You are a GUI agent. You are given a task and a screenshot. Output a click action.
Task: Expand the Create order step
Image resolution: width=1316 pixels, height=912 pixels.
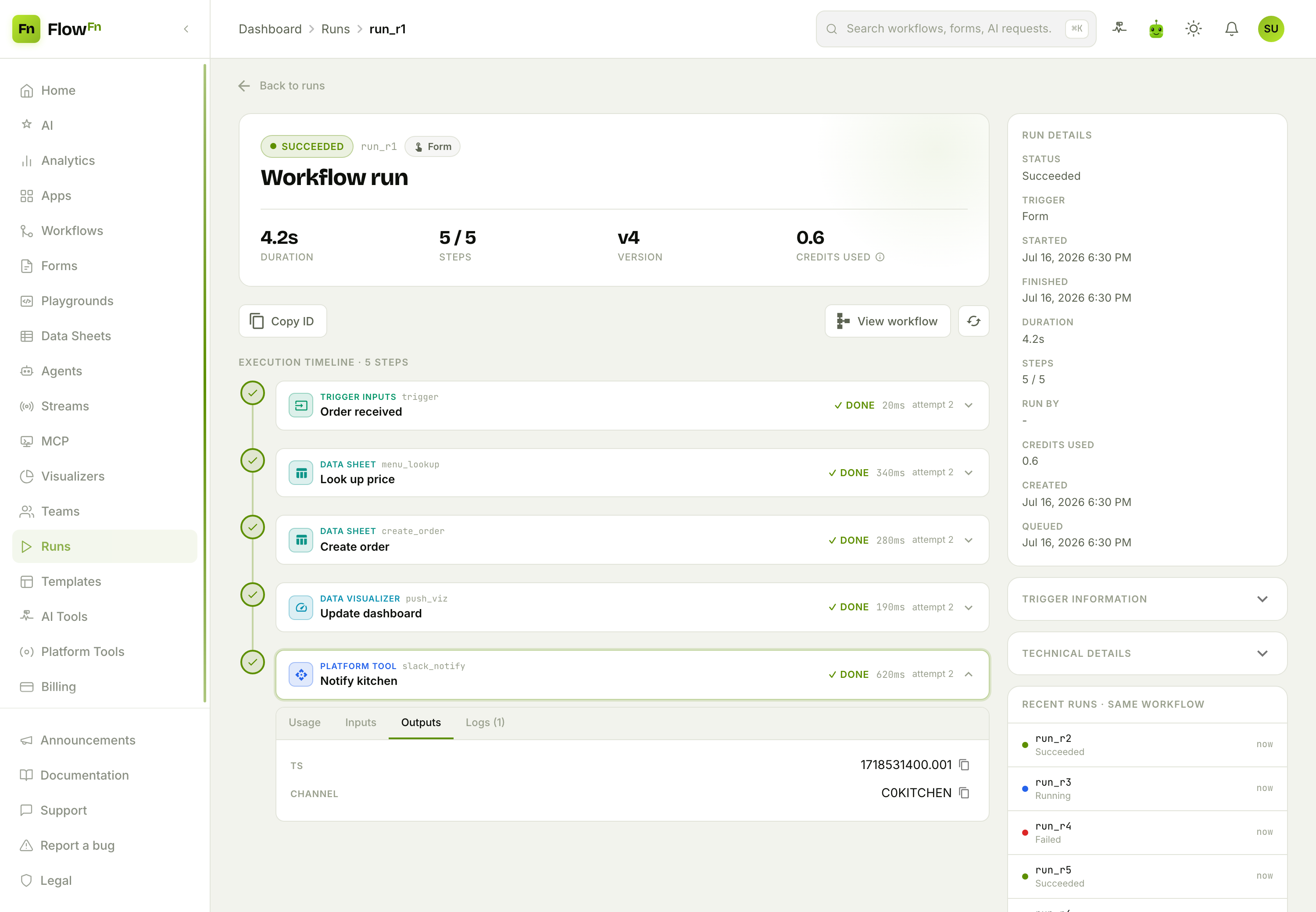coord(969,540)
